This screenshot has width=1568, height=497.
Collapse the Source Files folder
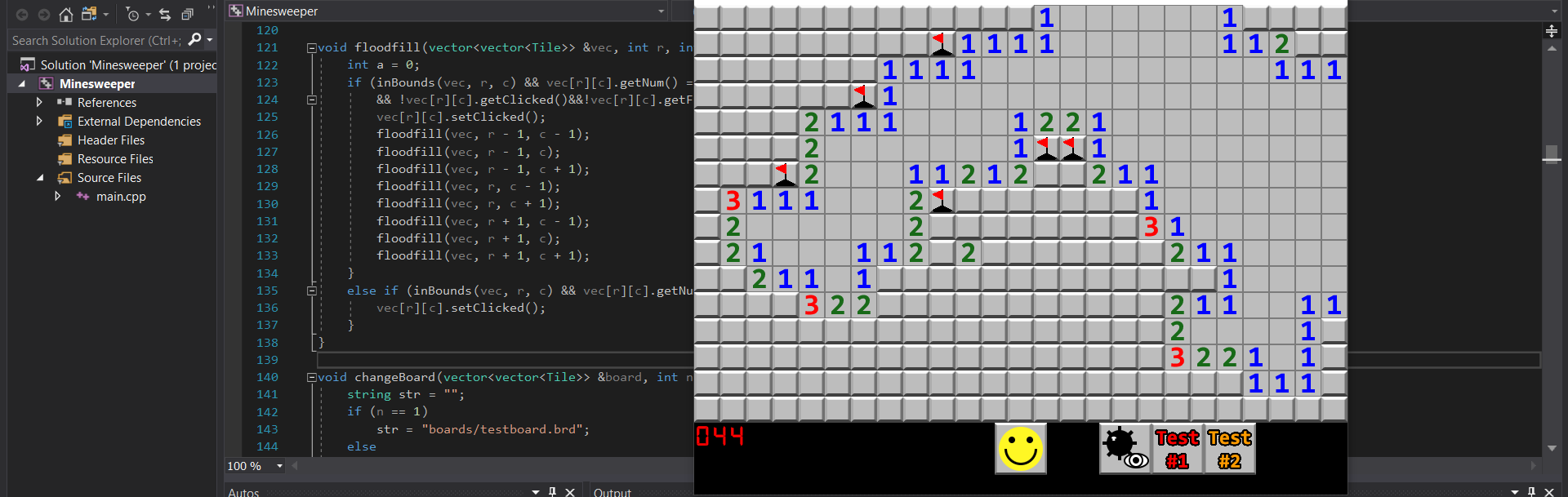point(40,178)
